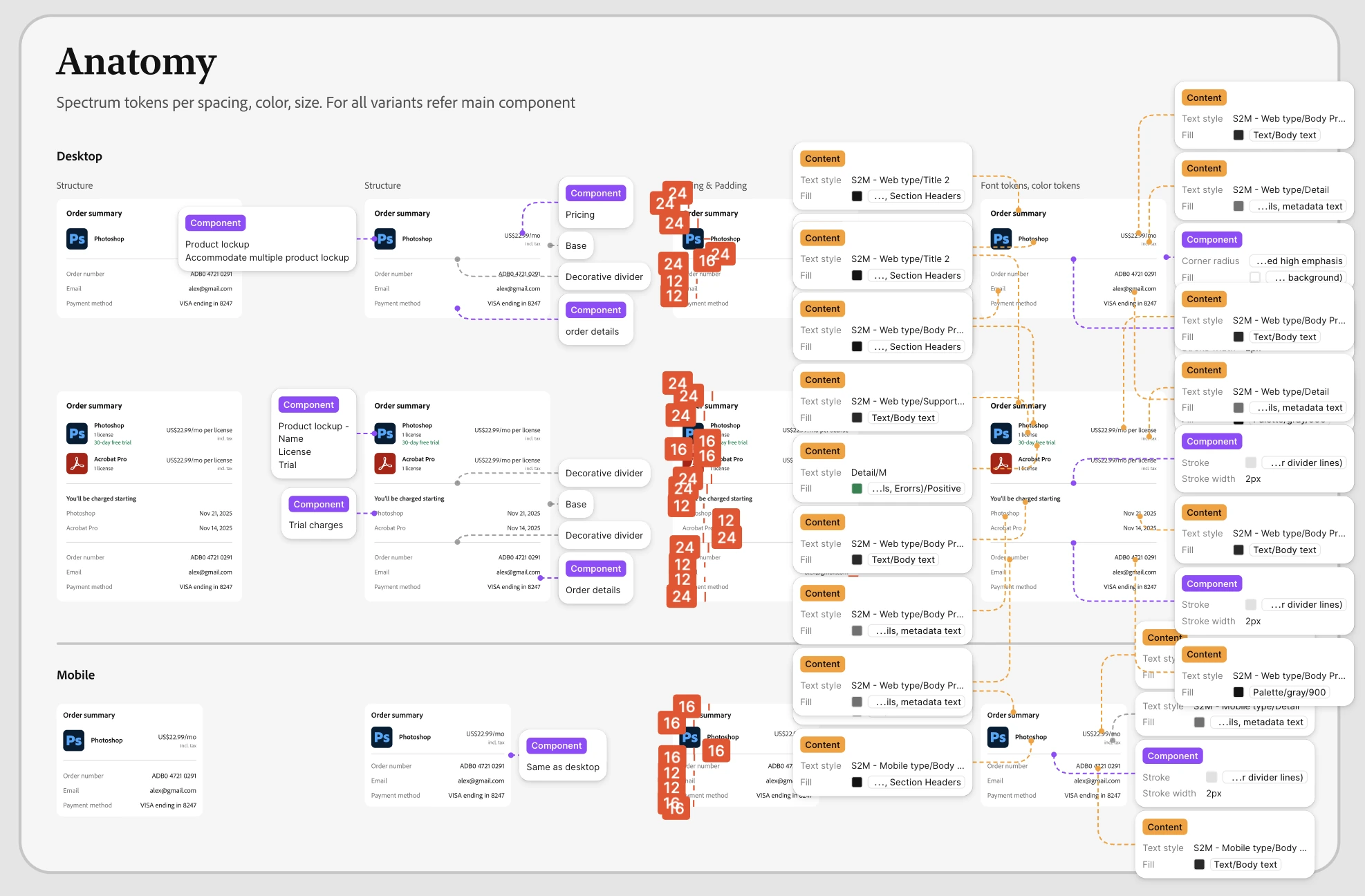The width and height of the screenshot is (1365, 896).
Task: Click the 'Pricing' callout label
Action: pos(580,215)
